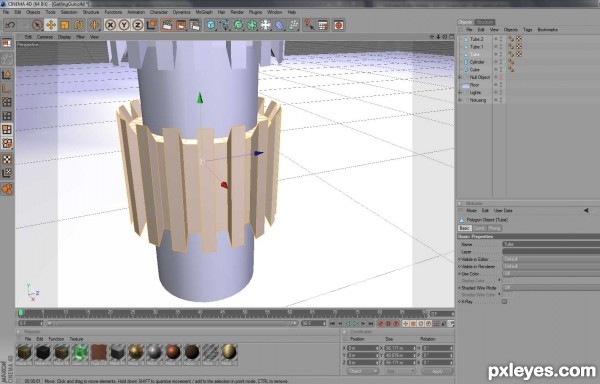This screenshot has height=384, width=600.
Task: Activate the Move tool
Action: click(51, 25)
